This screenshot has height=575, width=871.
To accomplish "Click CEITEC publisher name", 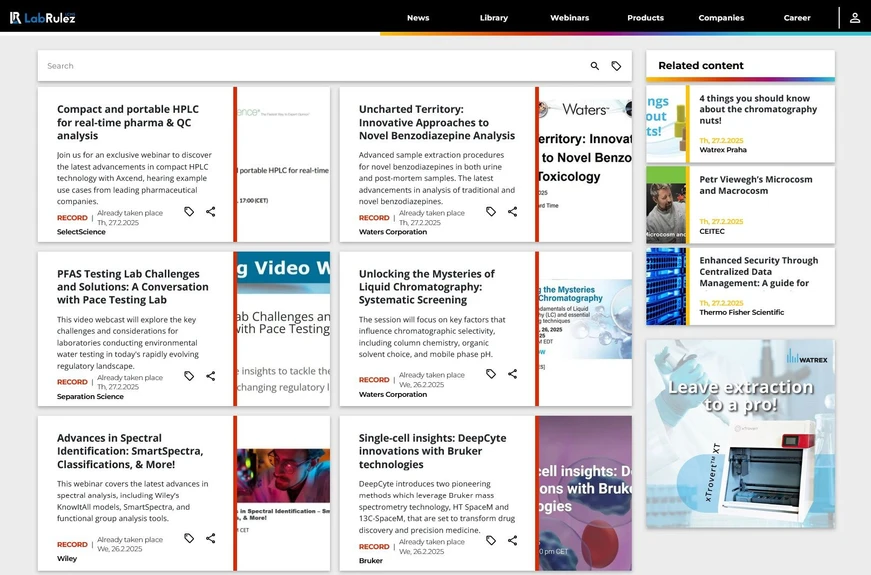I will coord(712,231).
